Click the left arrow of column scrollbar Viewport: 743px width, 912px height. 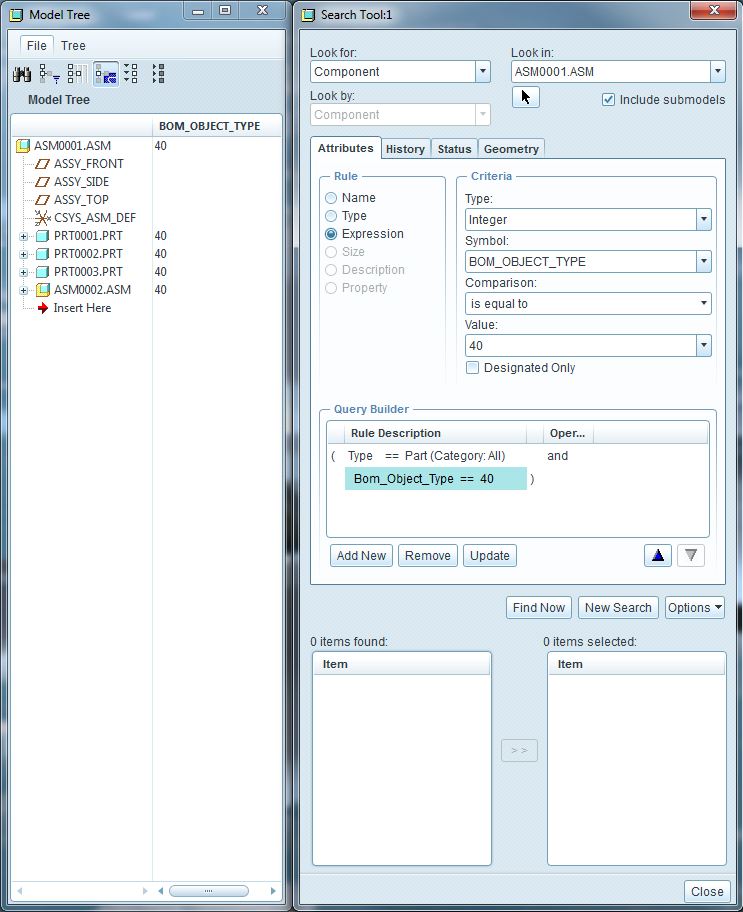(x=161, y=891)
